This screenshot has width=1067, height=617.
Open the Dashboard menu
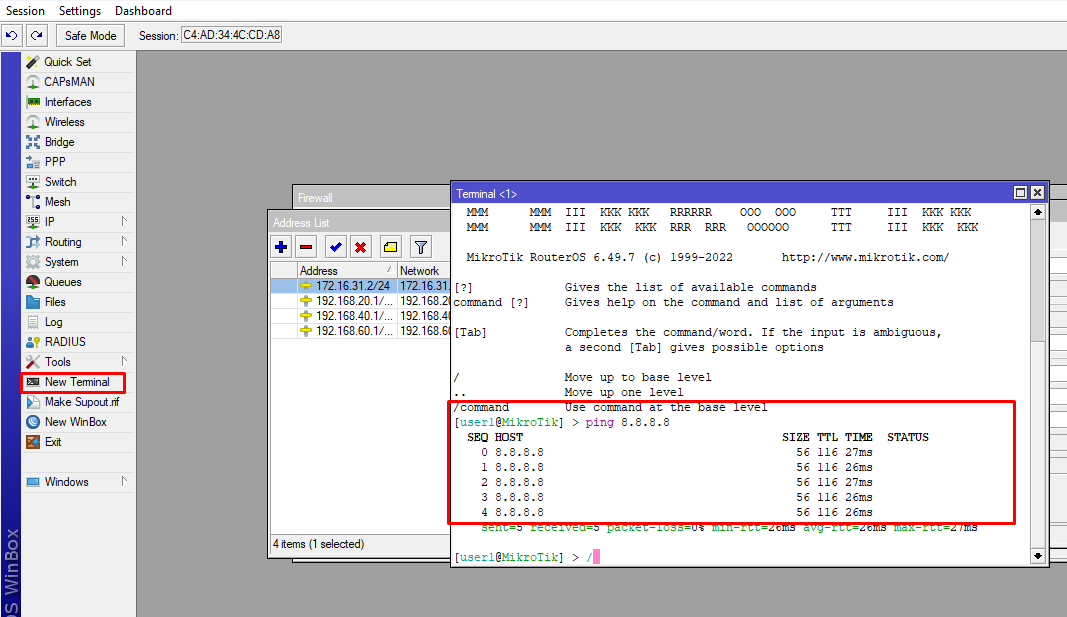(143, 11)
